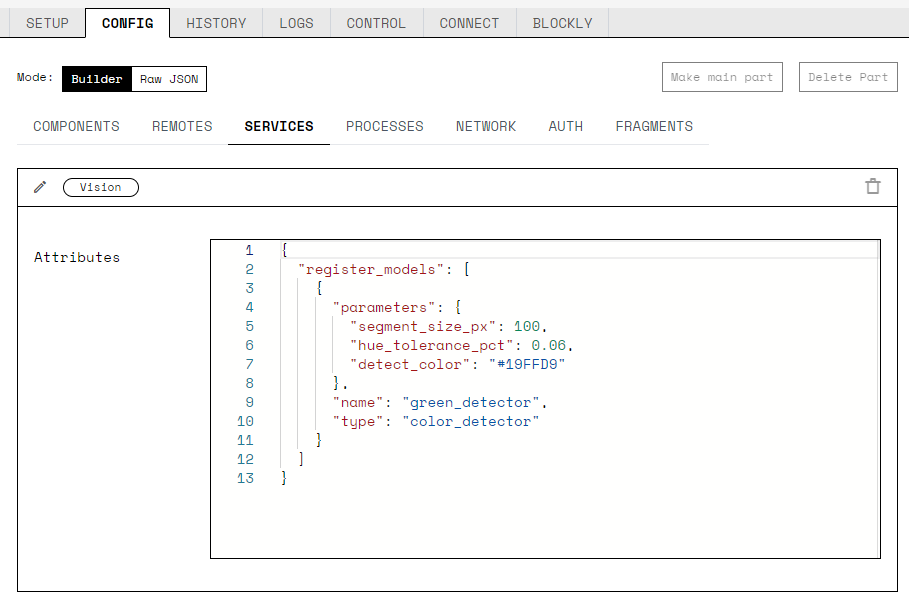This screenshot has width=909, height=601.
Task: Delete the Vision service using trash icon
Action: tap(872, 186)
